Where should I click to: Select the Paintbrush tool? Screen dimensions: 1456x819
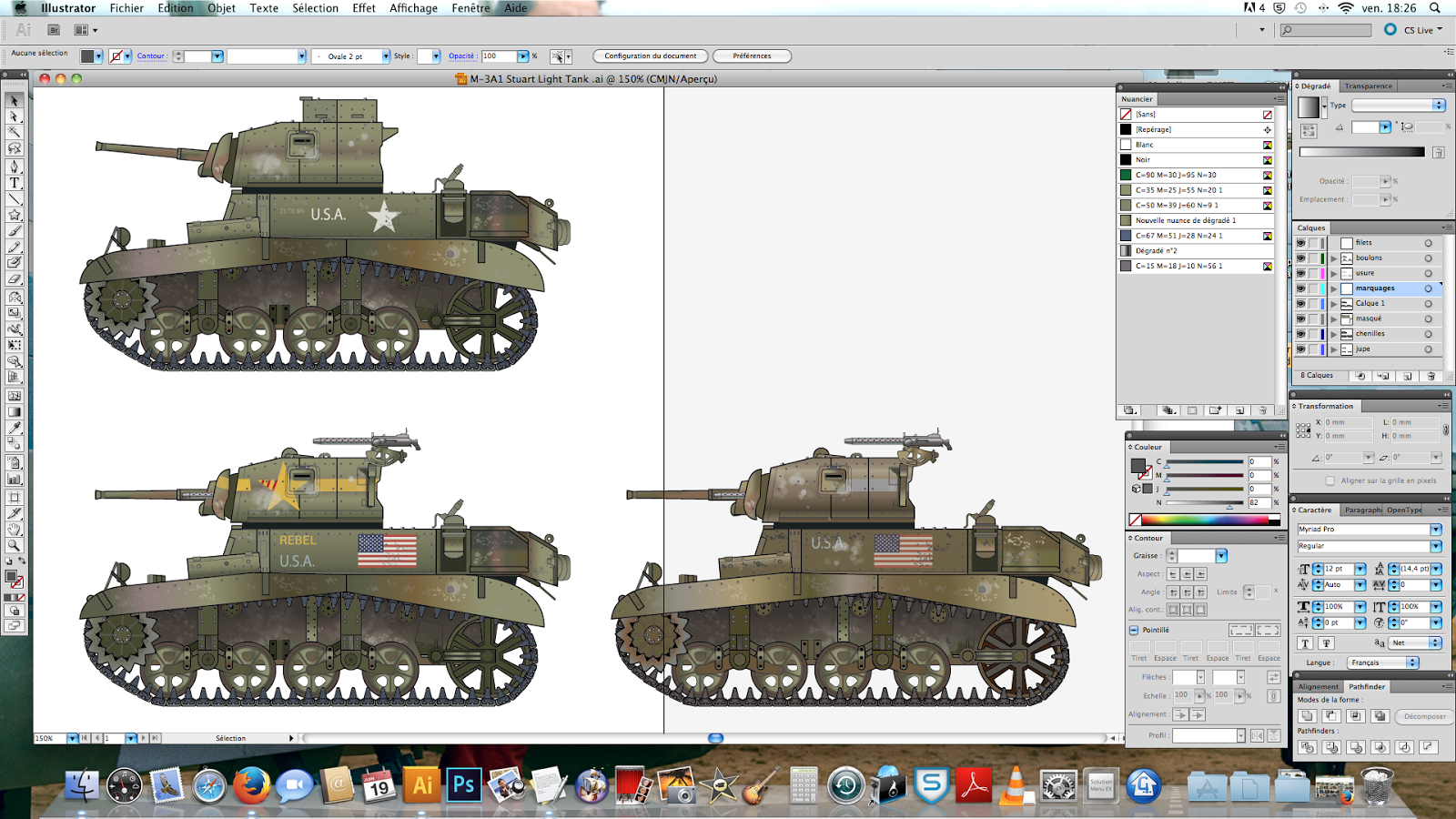point(15,231)
